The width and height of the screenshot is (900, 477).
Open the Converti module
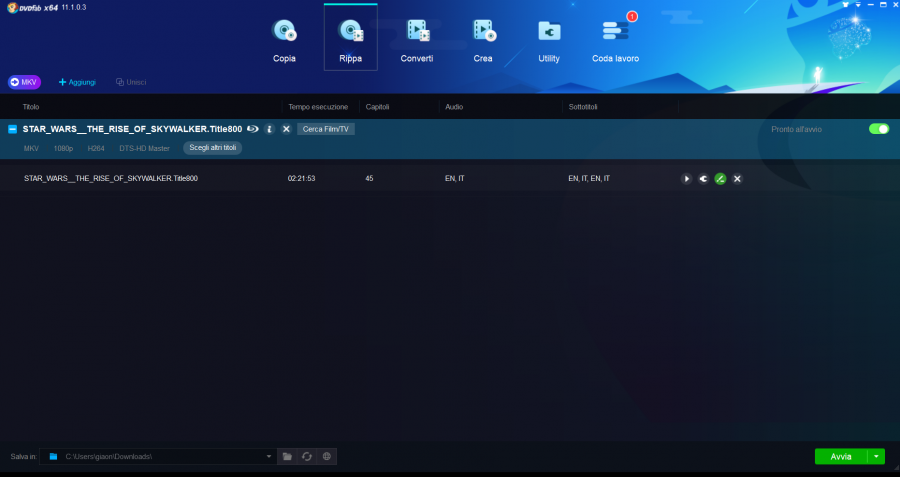pos(417,40)
